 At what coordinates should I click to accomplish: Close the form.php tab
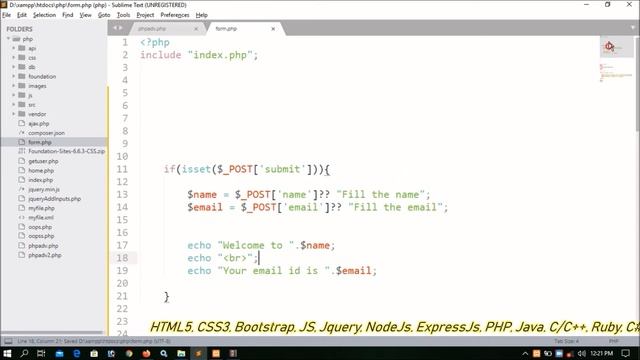pyautogui.click(x=273, y=29)
